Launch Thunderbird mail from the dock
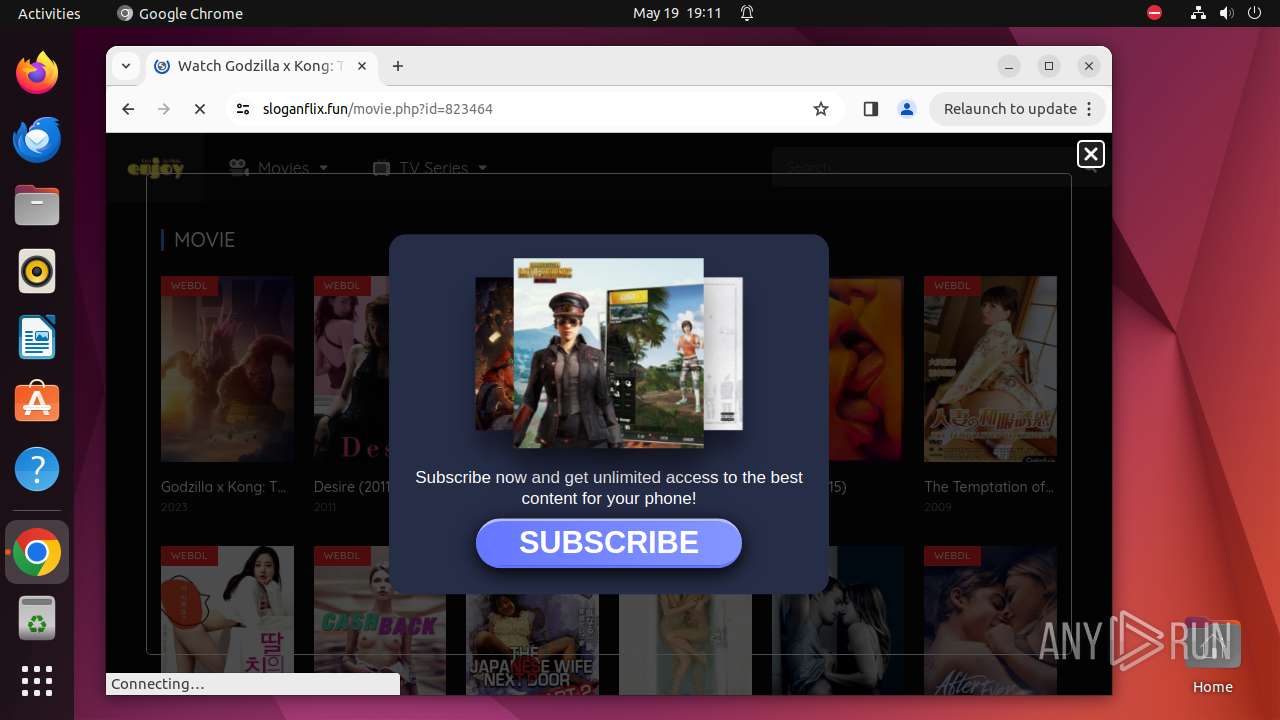The height and width of the screenshot is (720, 1280). click(37, 139)
